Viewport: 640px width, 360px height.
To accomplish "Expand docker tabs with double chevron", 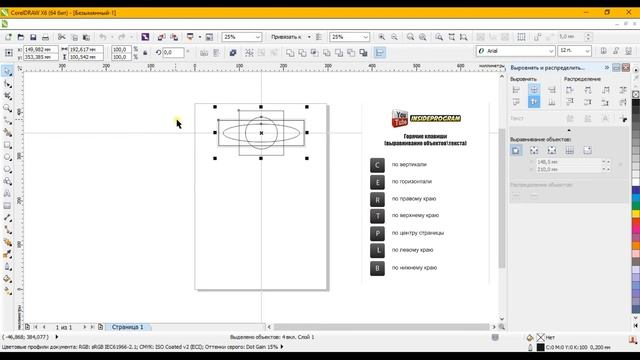I will [607, 68].
